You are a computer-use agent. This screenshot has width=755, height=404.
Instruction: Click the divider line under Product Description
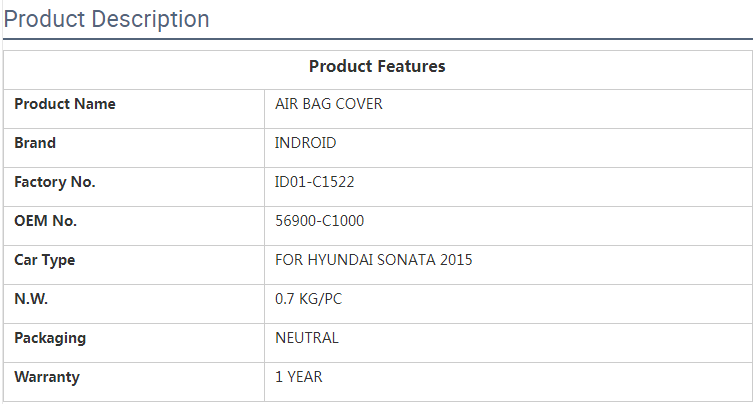pos(377,39)
